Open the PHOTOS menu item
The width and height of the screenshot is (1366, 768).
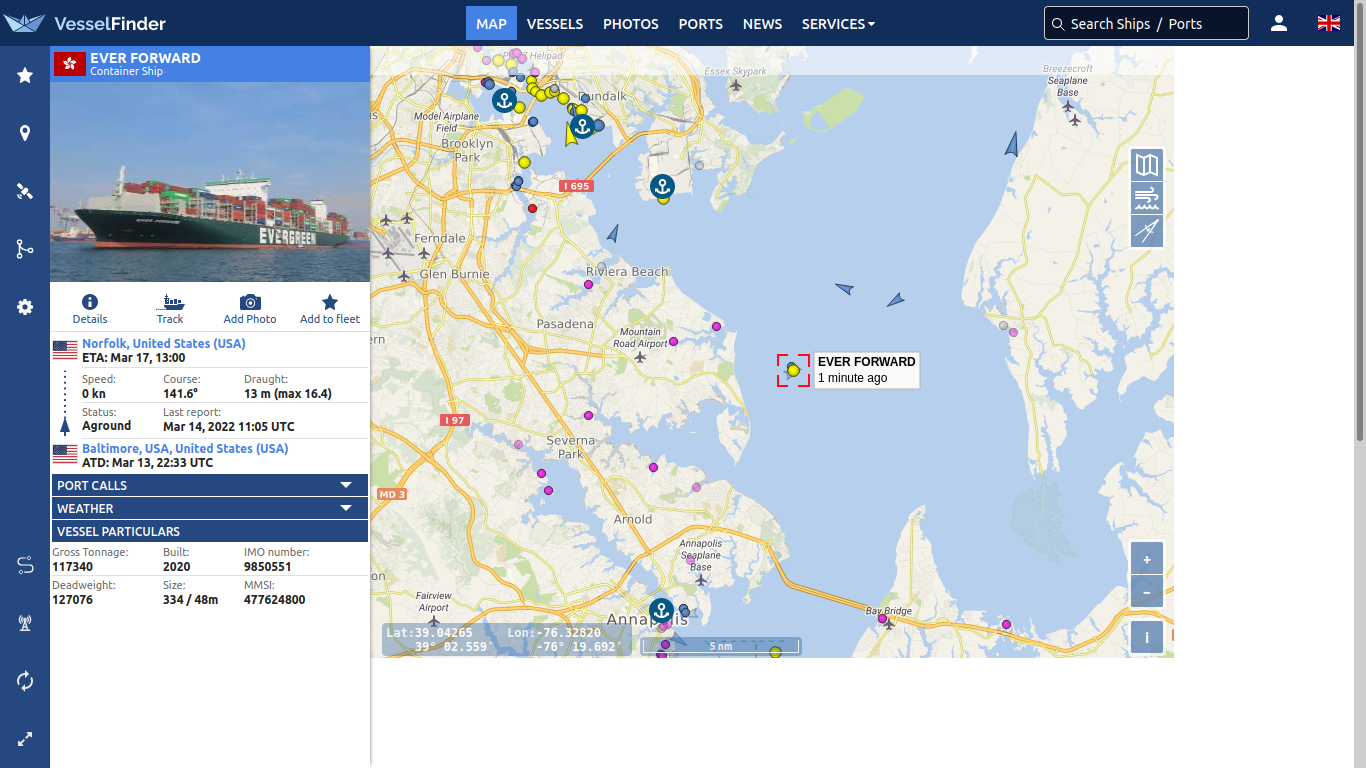click(x=631, y=23)
